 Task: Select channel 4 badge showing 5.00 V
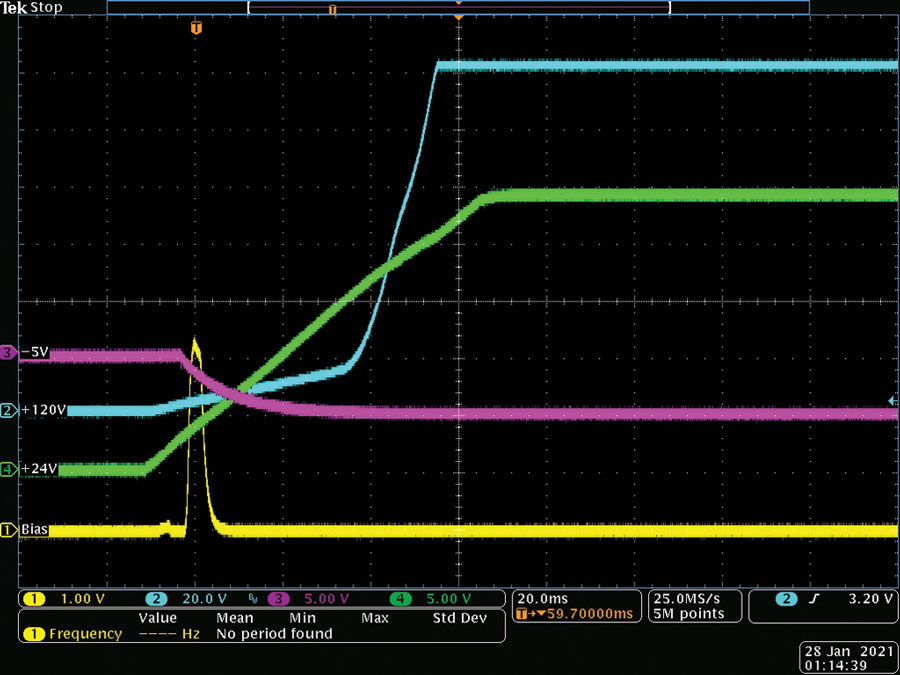point(430,599)
